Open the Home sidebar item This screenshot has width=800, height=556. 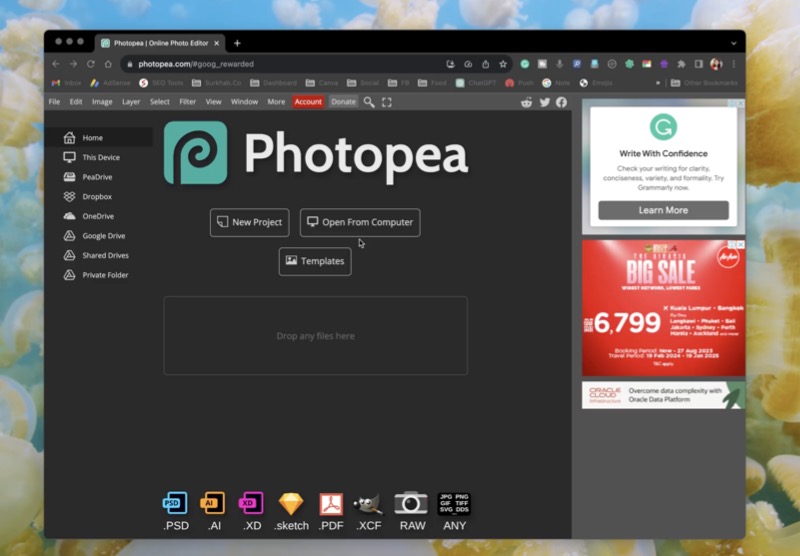[x=98, y=138]
